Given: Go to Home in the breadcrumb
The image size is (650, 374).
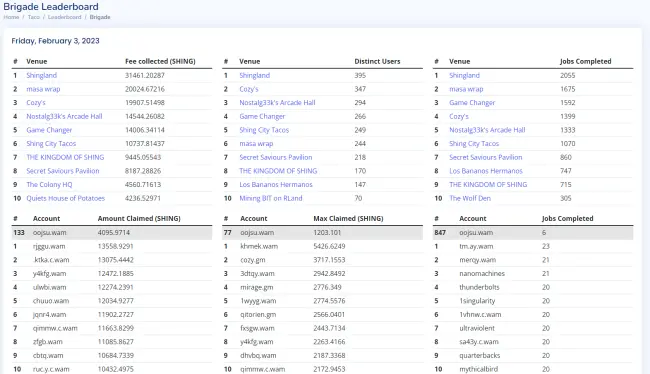Looking at the screenshot, I should click(x=11, y=17).
